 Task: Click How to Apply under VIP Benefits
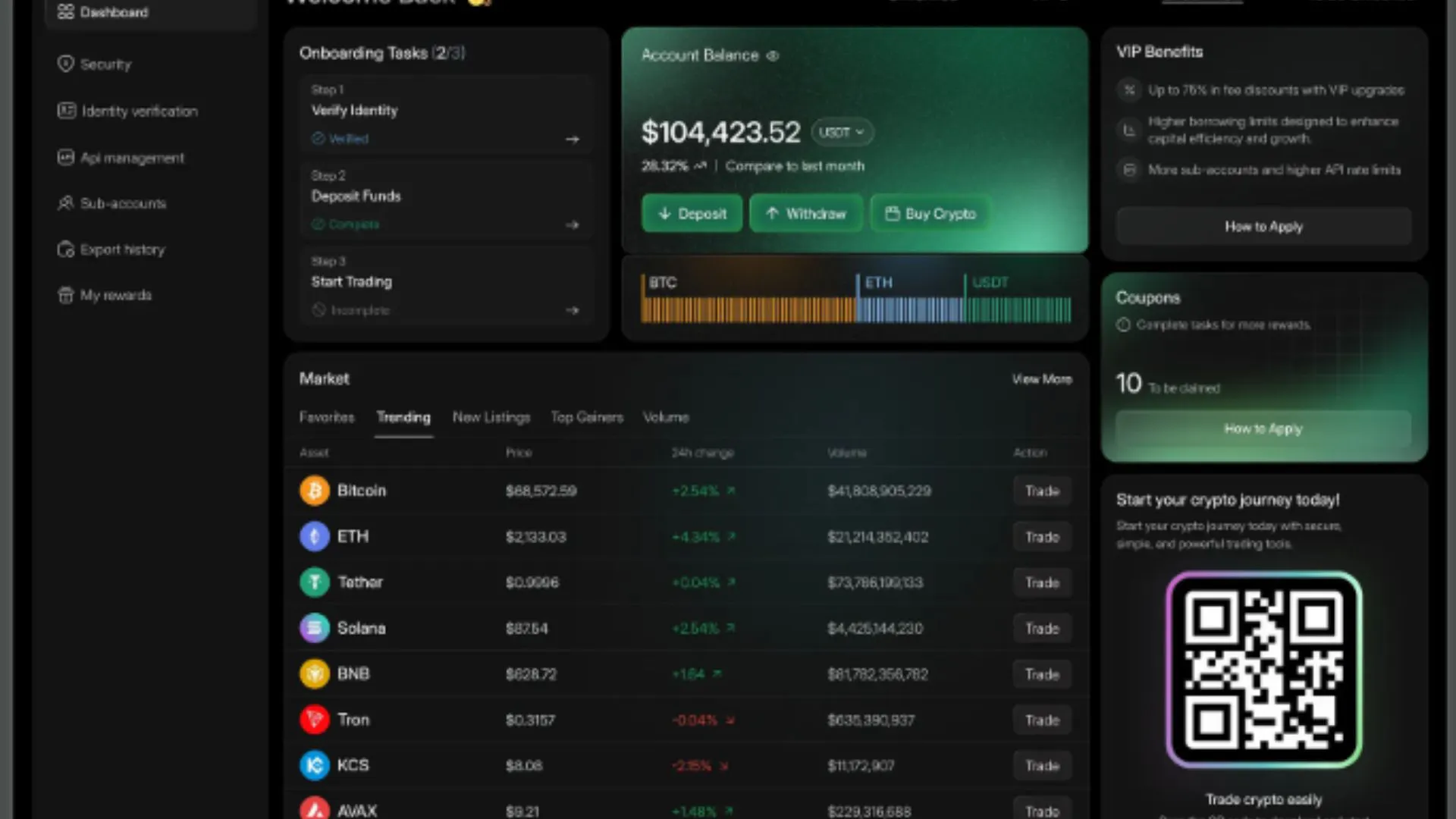pos(1263,226)
